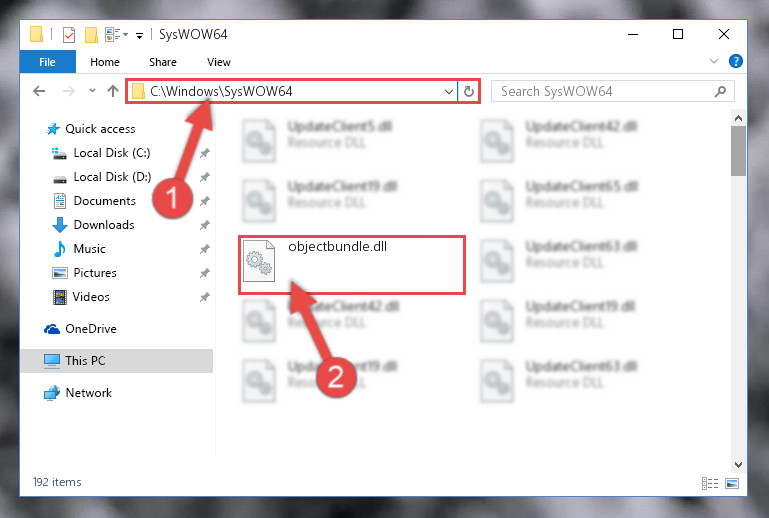The image size is (769, 518).
Task: Select Quick access in the navigation pane
Action: [100, 129]
